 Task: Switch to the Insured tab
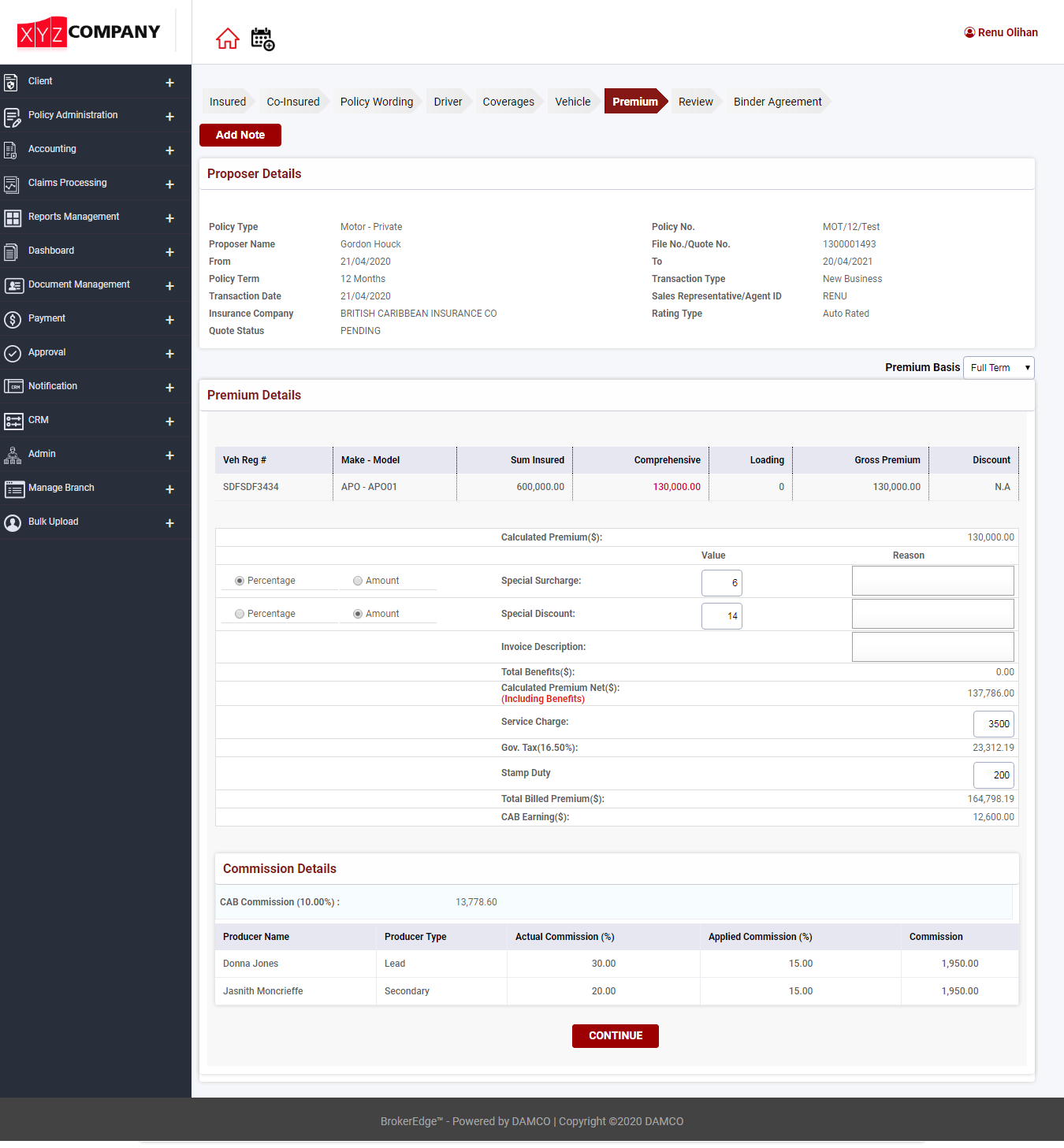(228, 102)
